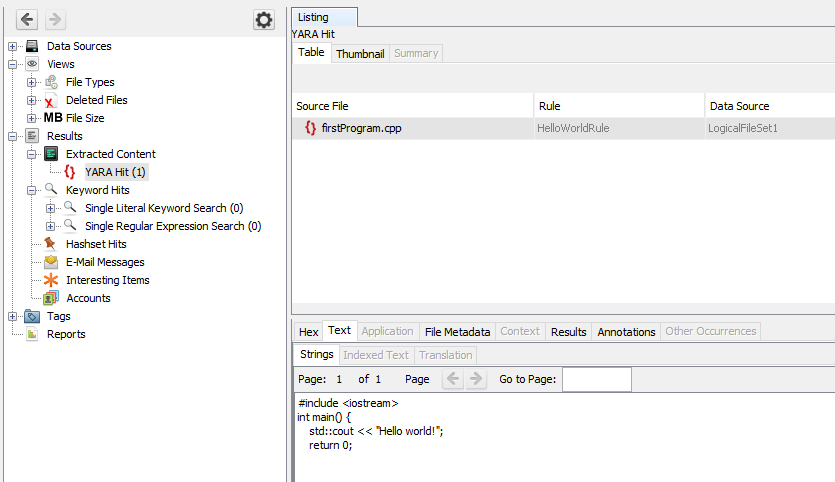Click the back arrow navigation button

pos(27,20)
